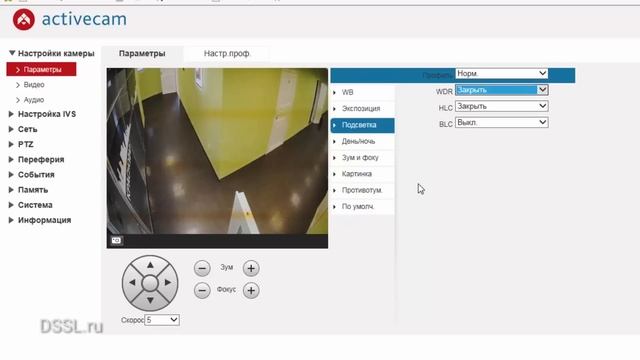Open the HLC dropdown

[502, 106]
